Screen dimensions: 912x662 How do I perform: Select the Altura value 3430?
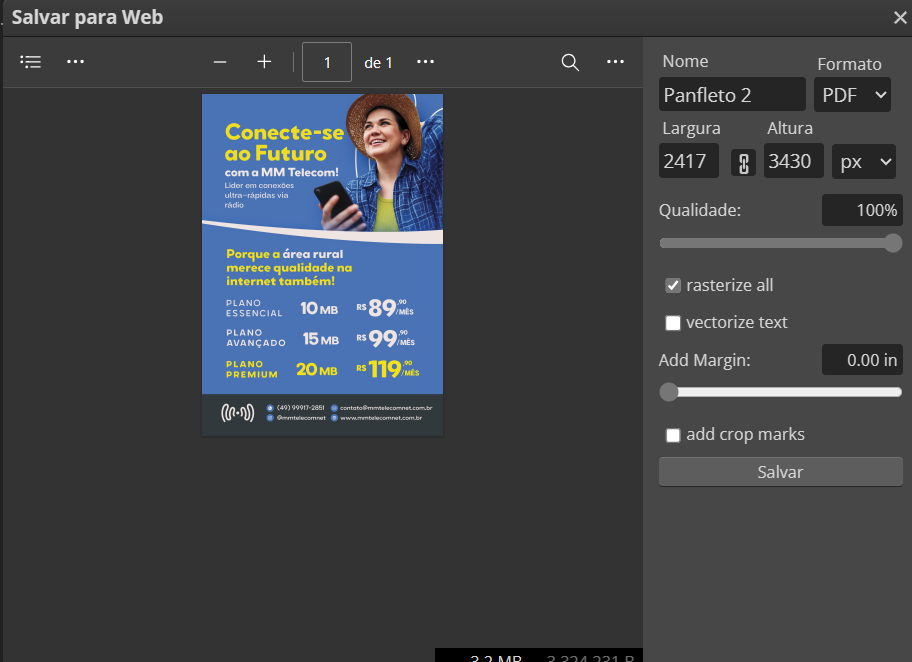pos(793,160)
